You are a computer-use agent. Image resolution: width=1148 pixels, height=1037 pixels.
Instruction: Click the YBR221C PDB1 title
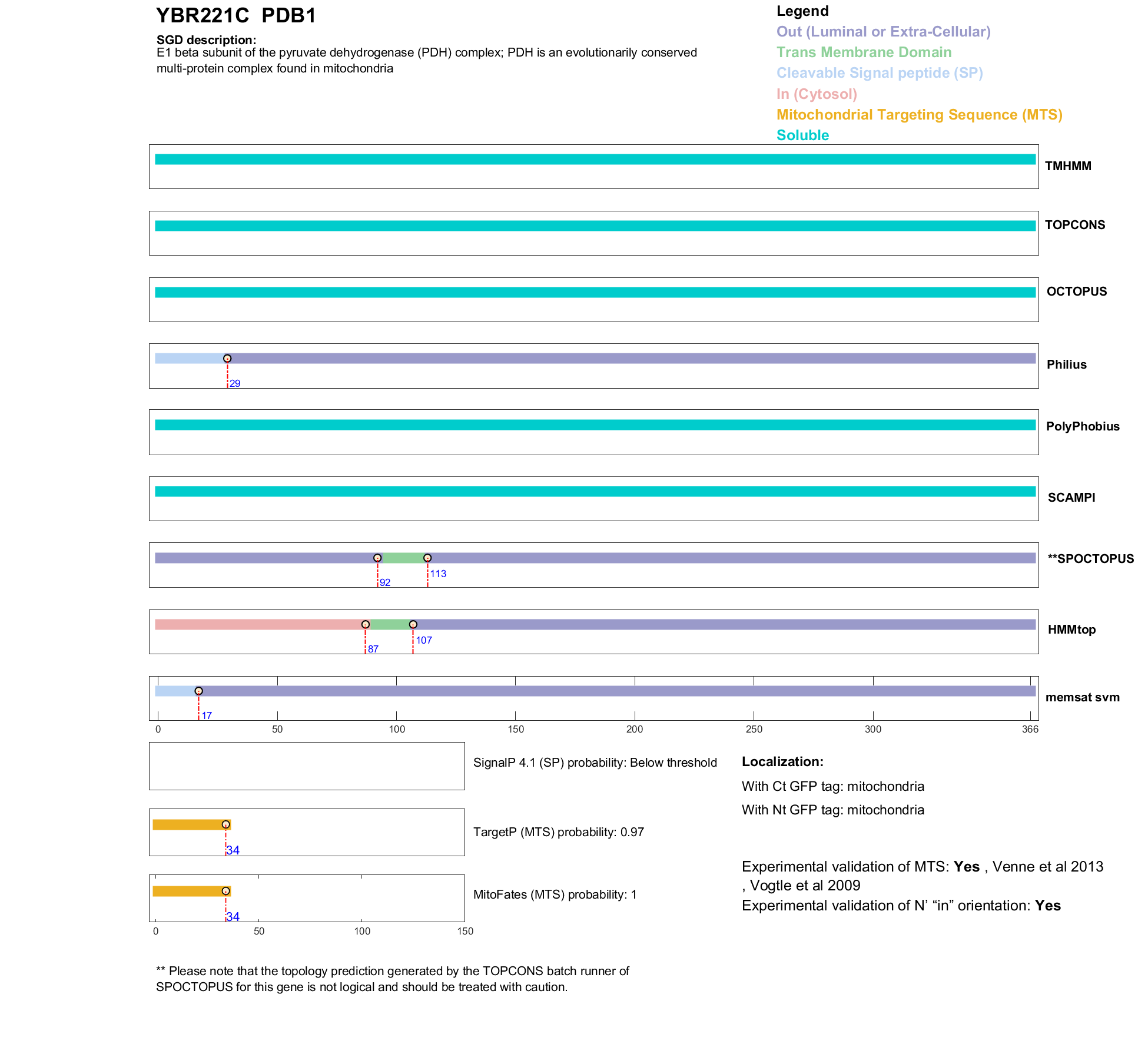[x=236, y=16]
